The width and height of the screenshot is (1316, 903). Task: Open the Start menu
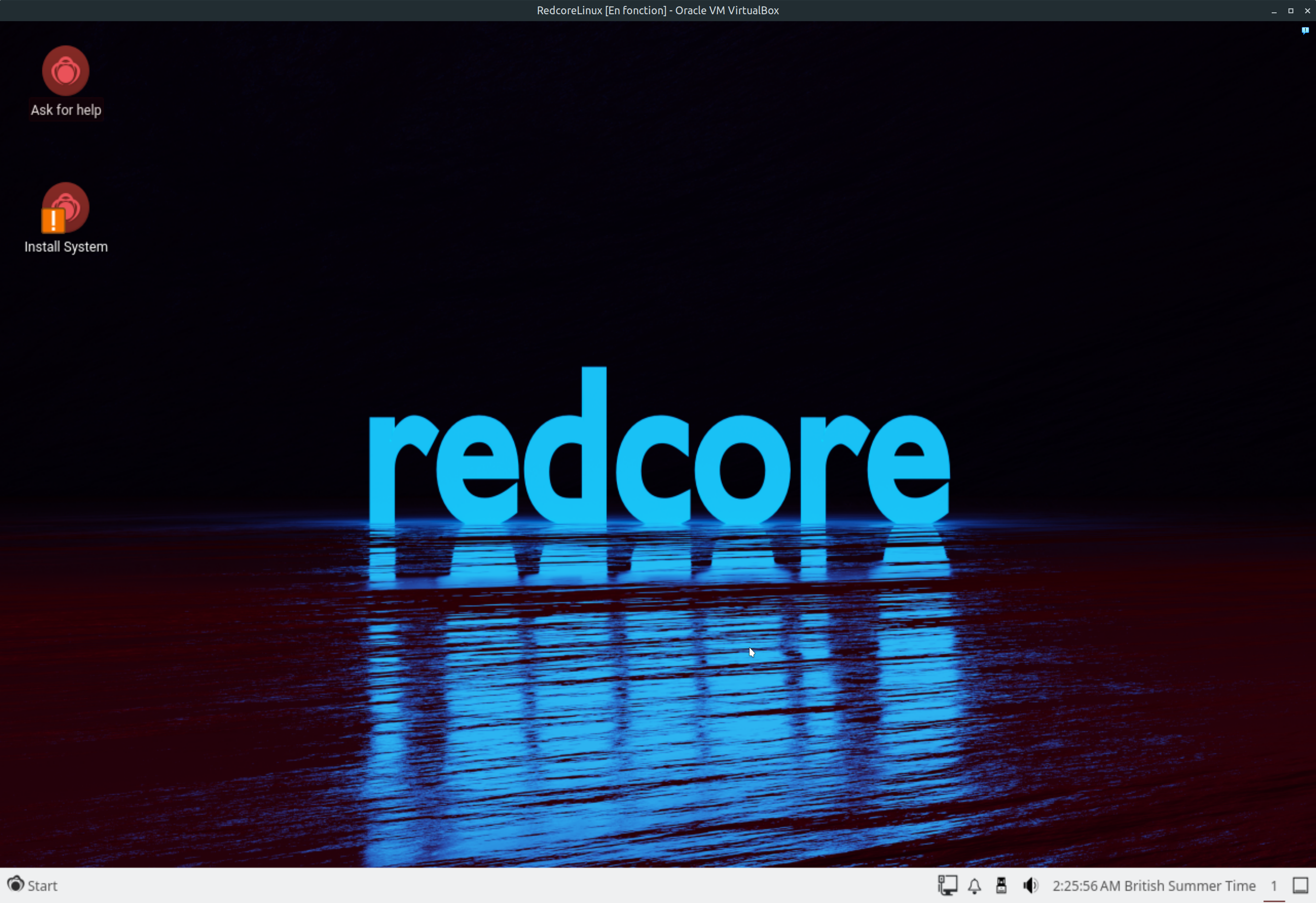32,885
